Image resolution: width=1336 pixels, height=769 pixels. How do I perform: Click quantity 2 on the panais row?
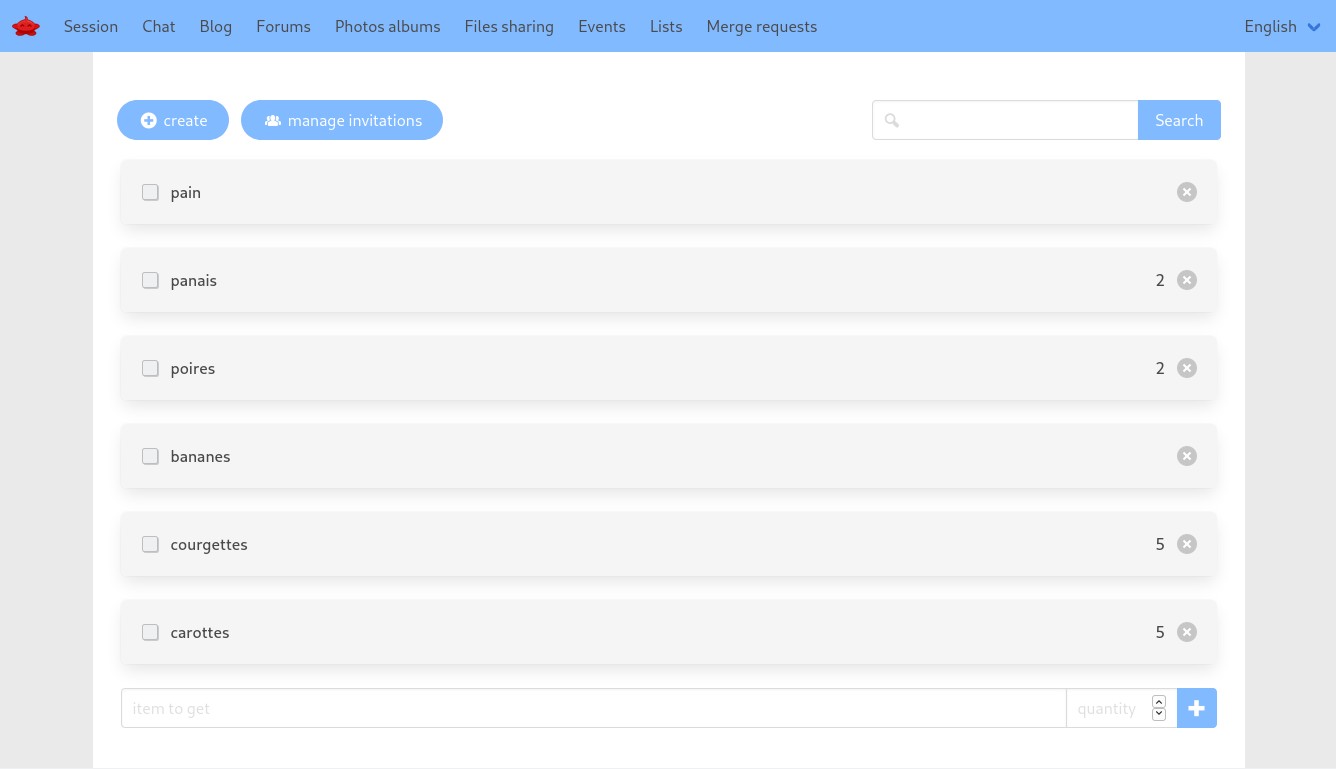click(x=1160, y=280)
